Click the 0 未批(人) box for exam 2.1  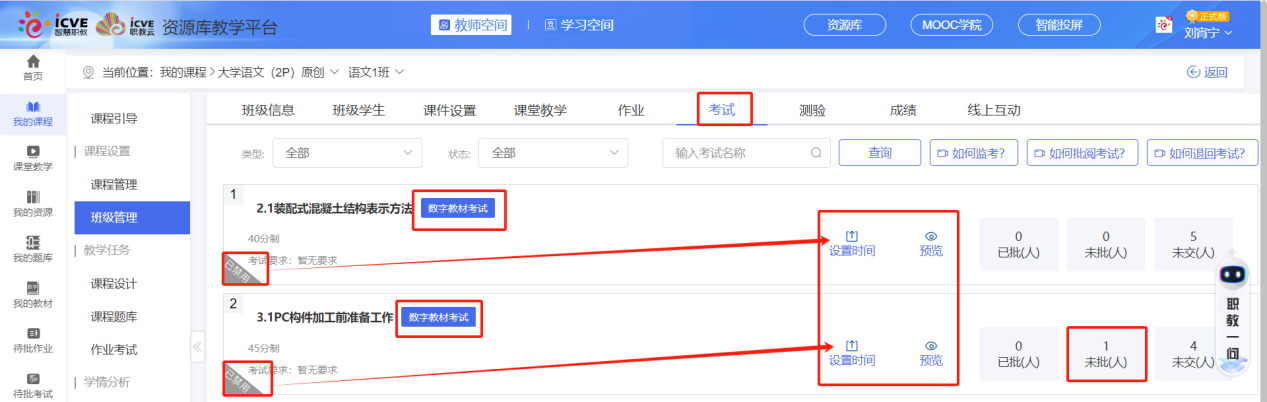tap(1106, 244)
